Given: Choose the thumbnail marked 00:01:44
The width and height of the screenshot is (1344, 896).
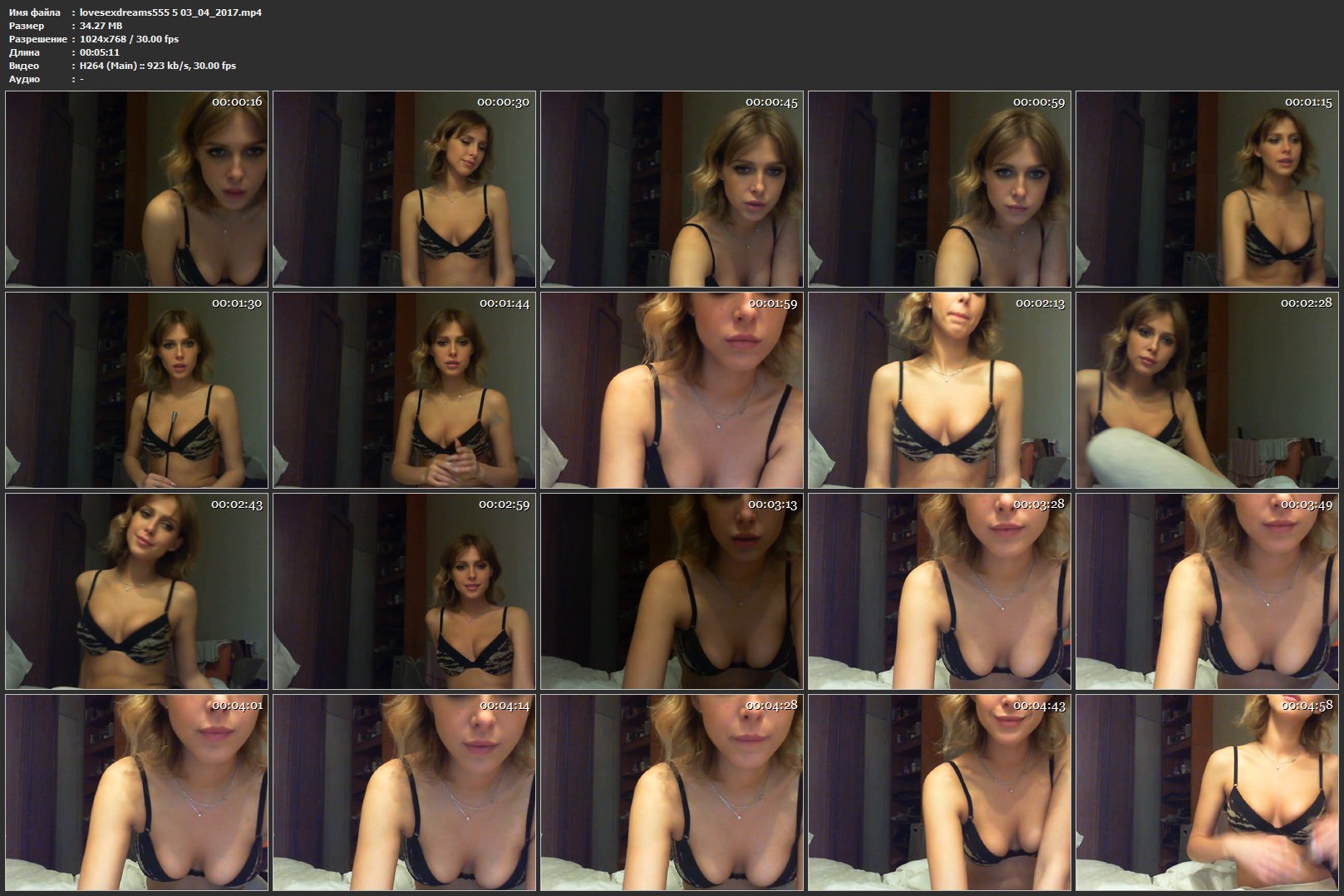Looking at the screenshot, I should [x=404, y=390].
